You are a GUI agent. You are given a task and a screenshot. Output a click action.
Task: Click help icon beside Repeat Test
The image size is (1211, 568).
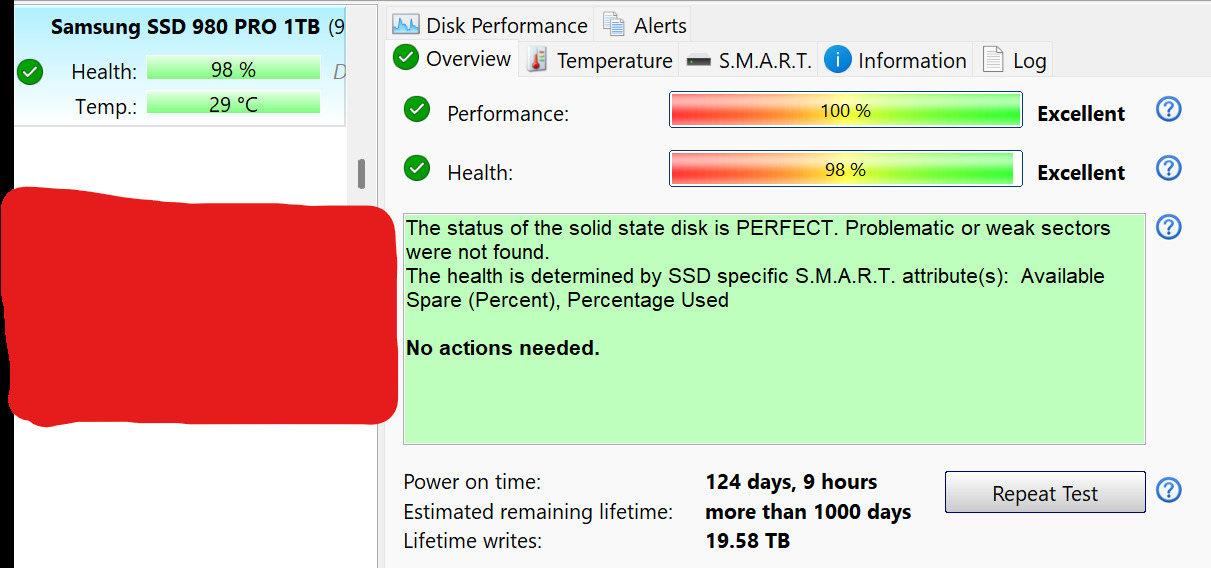[1168, 490]
